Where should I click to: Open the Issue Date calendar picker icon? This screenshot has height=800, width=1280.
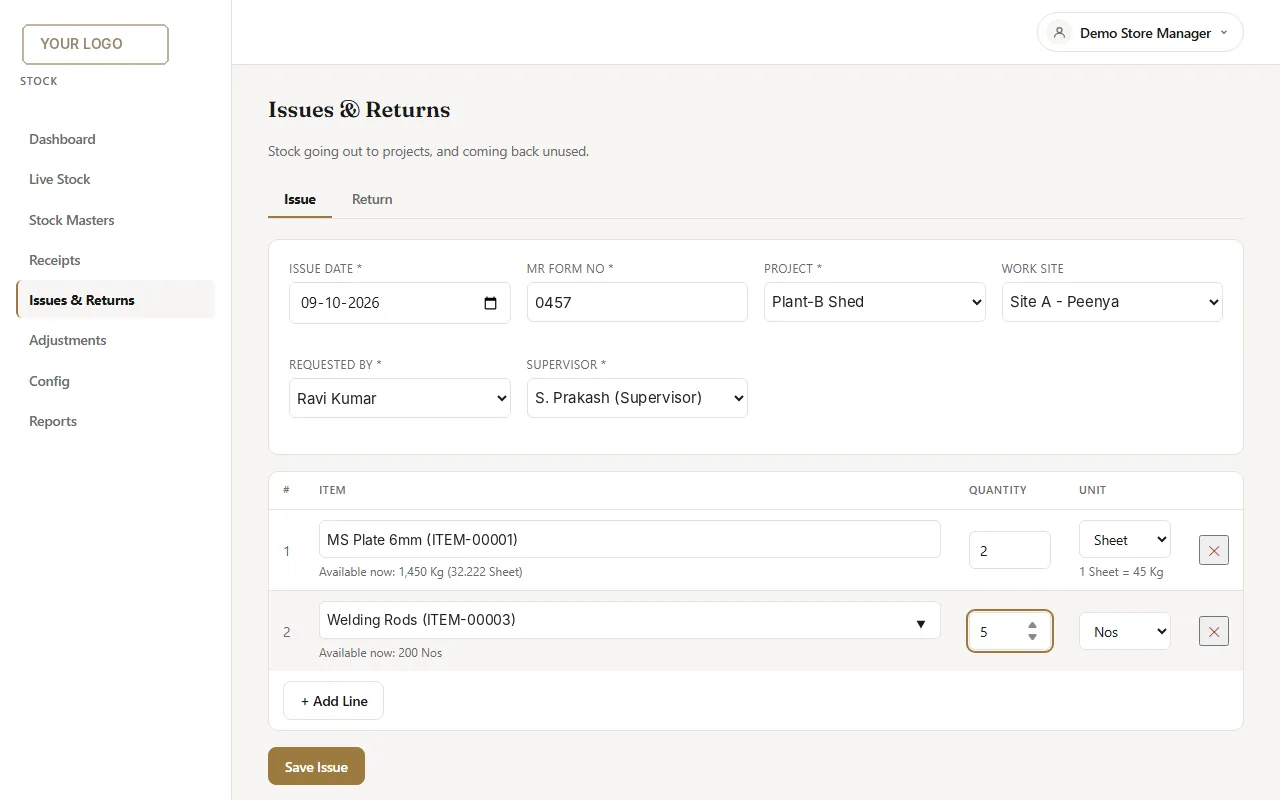(490, 303)
